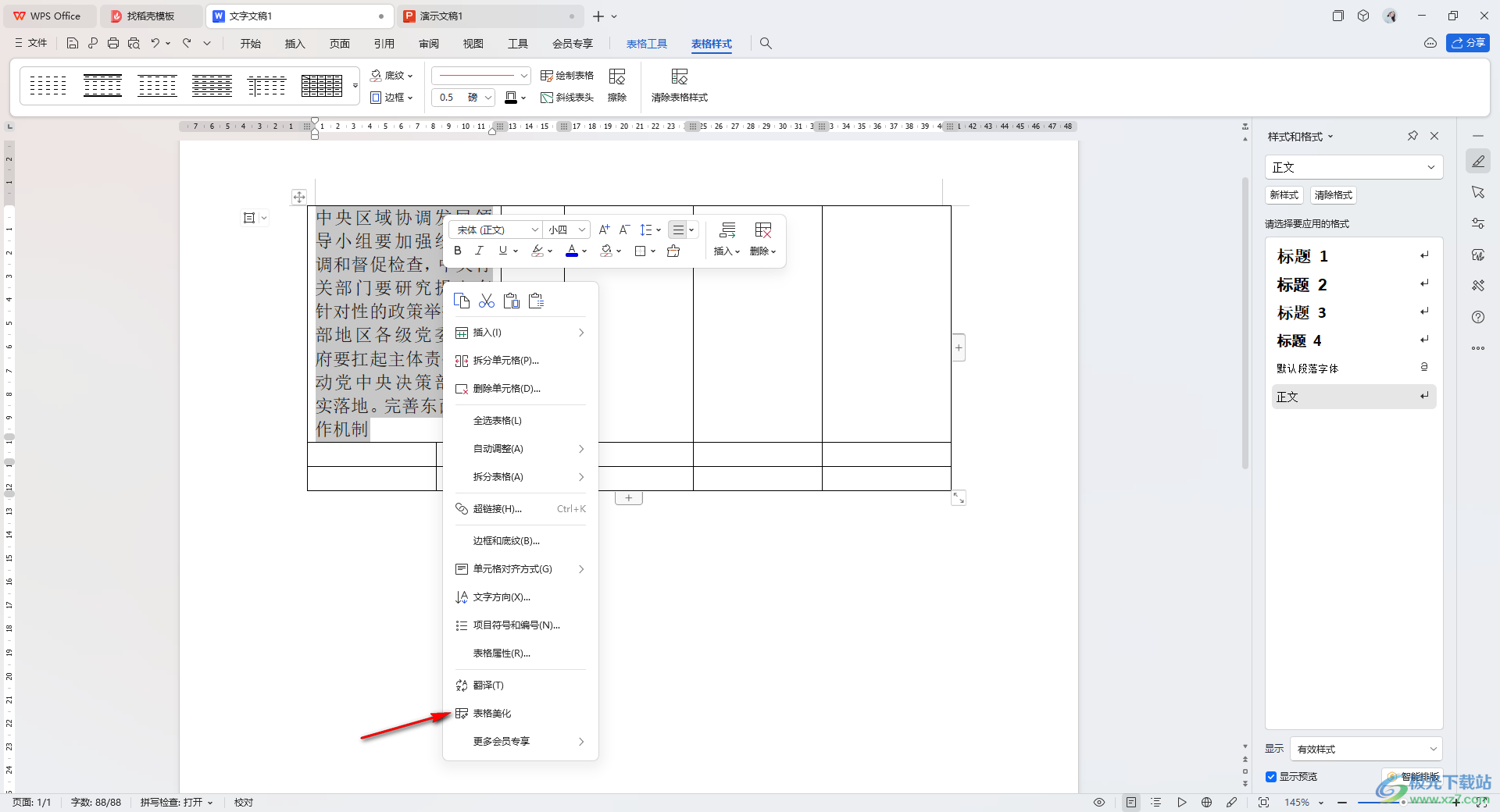Choose 表格美化 in the context menu
This screenshot has height=812, width=1500.
492,713
